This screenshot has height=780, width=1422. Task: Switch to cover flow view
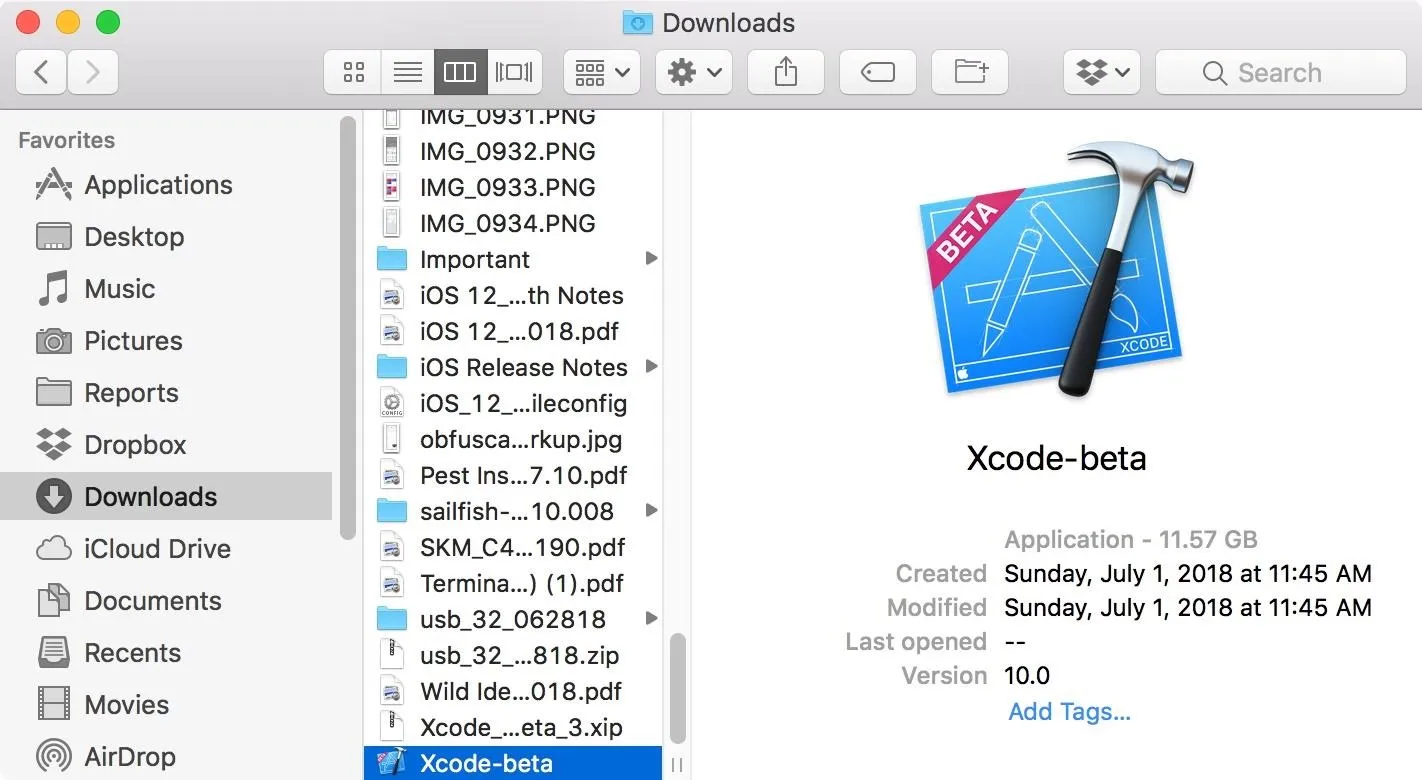point(514,72)
